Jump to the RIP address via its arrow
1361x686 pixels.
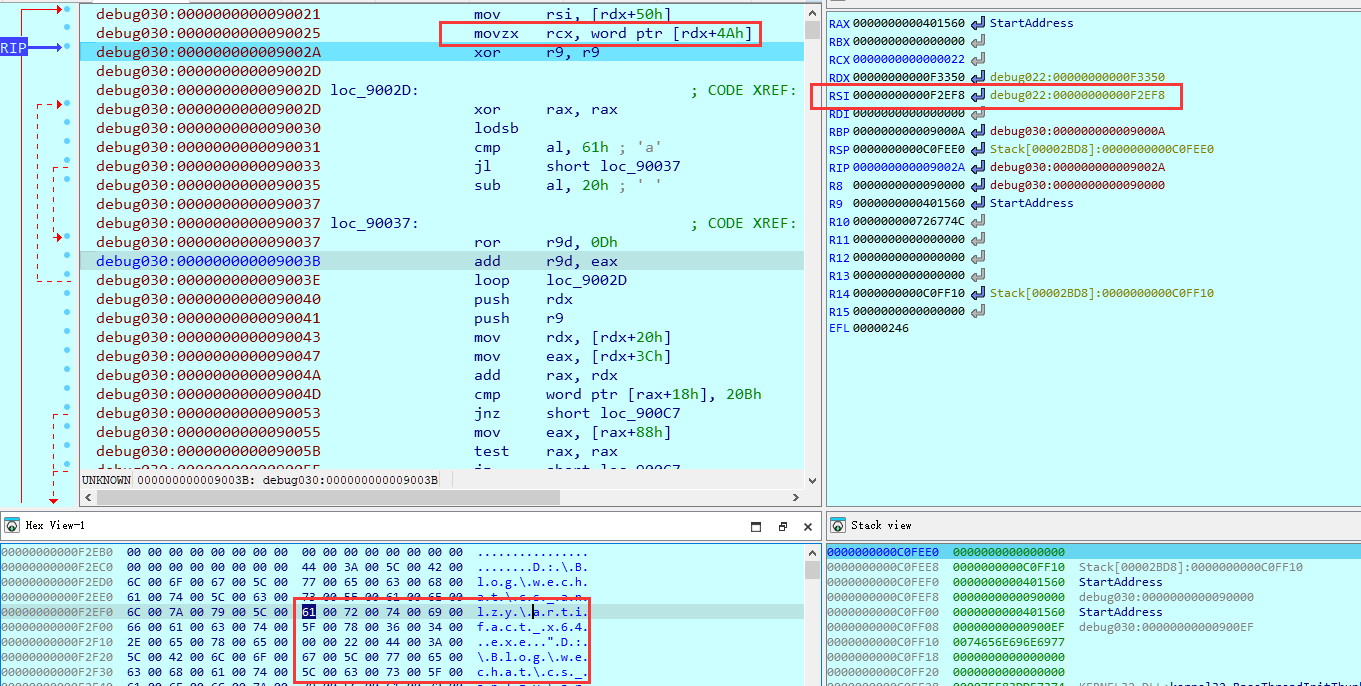[978, 167]
